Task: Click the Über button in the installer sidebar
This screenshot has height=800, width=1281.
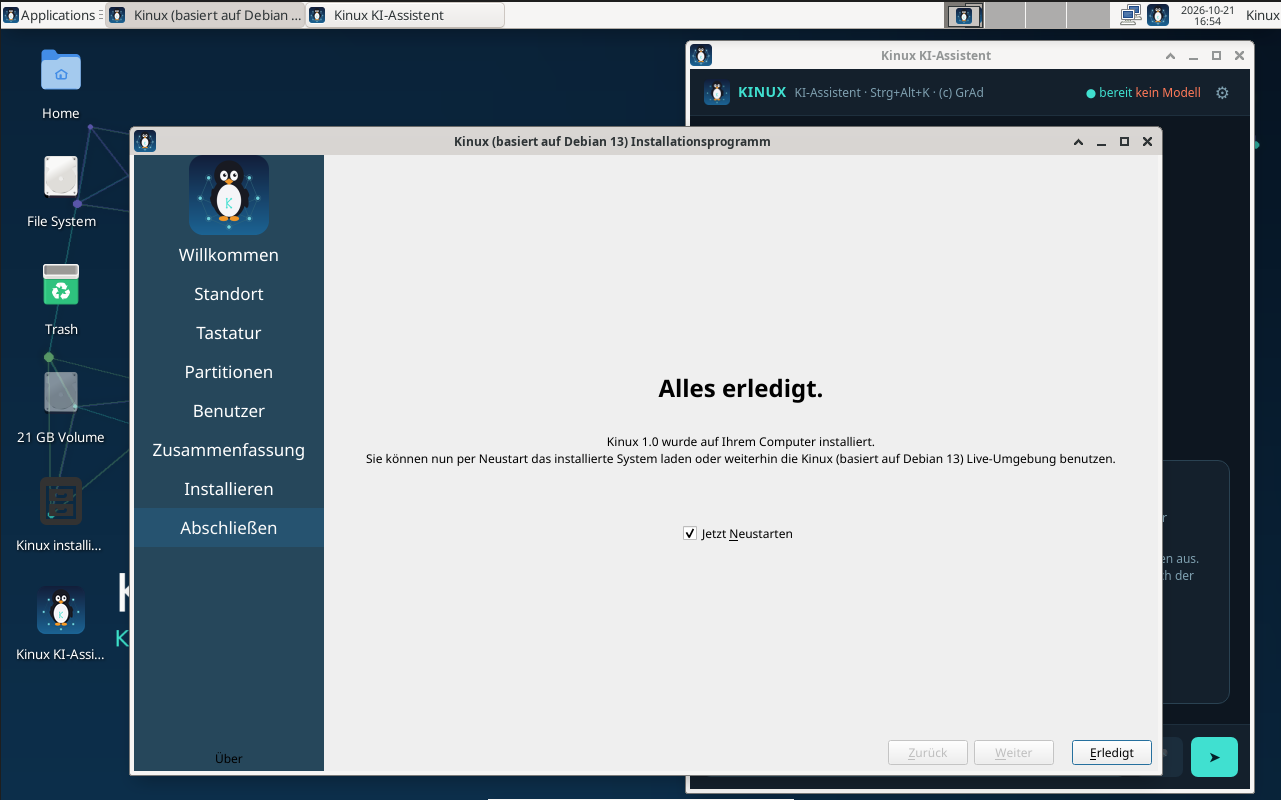Action: (x=229, y=759)
